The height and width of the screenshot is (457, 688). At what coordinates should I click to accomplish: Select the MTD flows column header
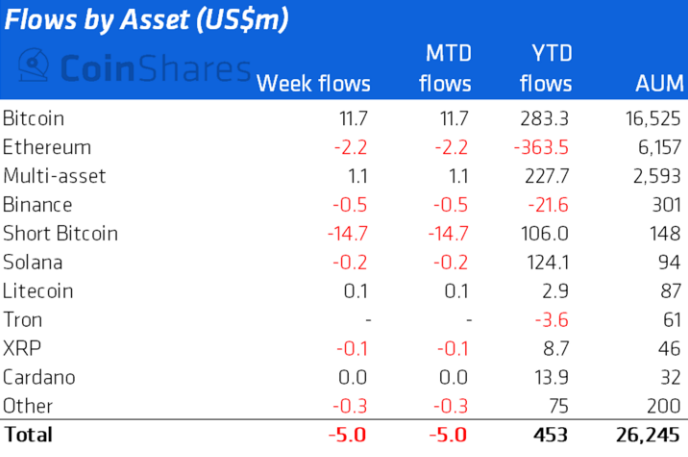pyautogui.click(x=445, y=68)
